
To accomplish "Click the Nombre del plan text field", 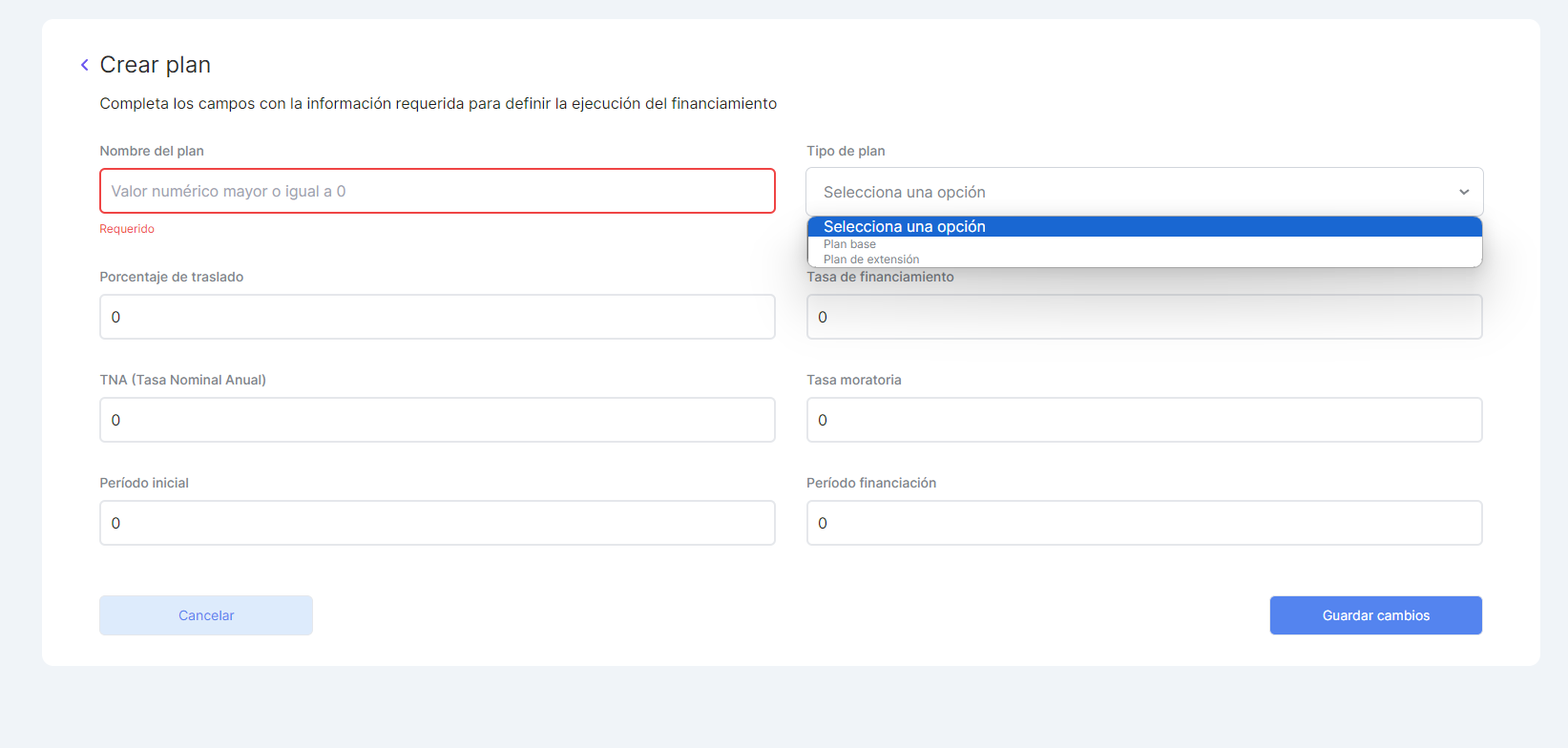I will click(437, 191).
